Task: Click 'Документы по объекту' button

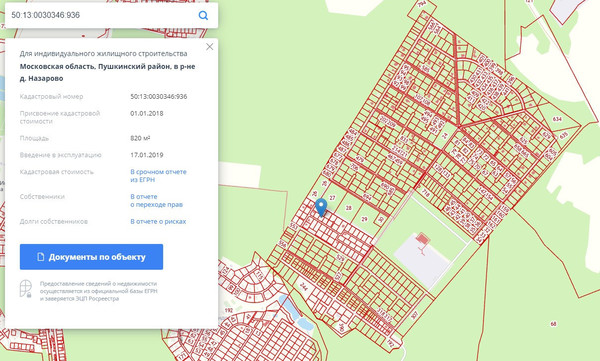Action: pos(91,257)
